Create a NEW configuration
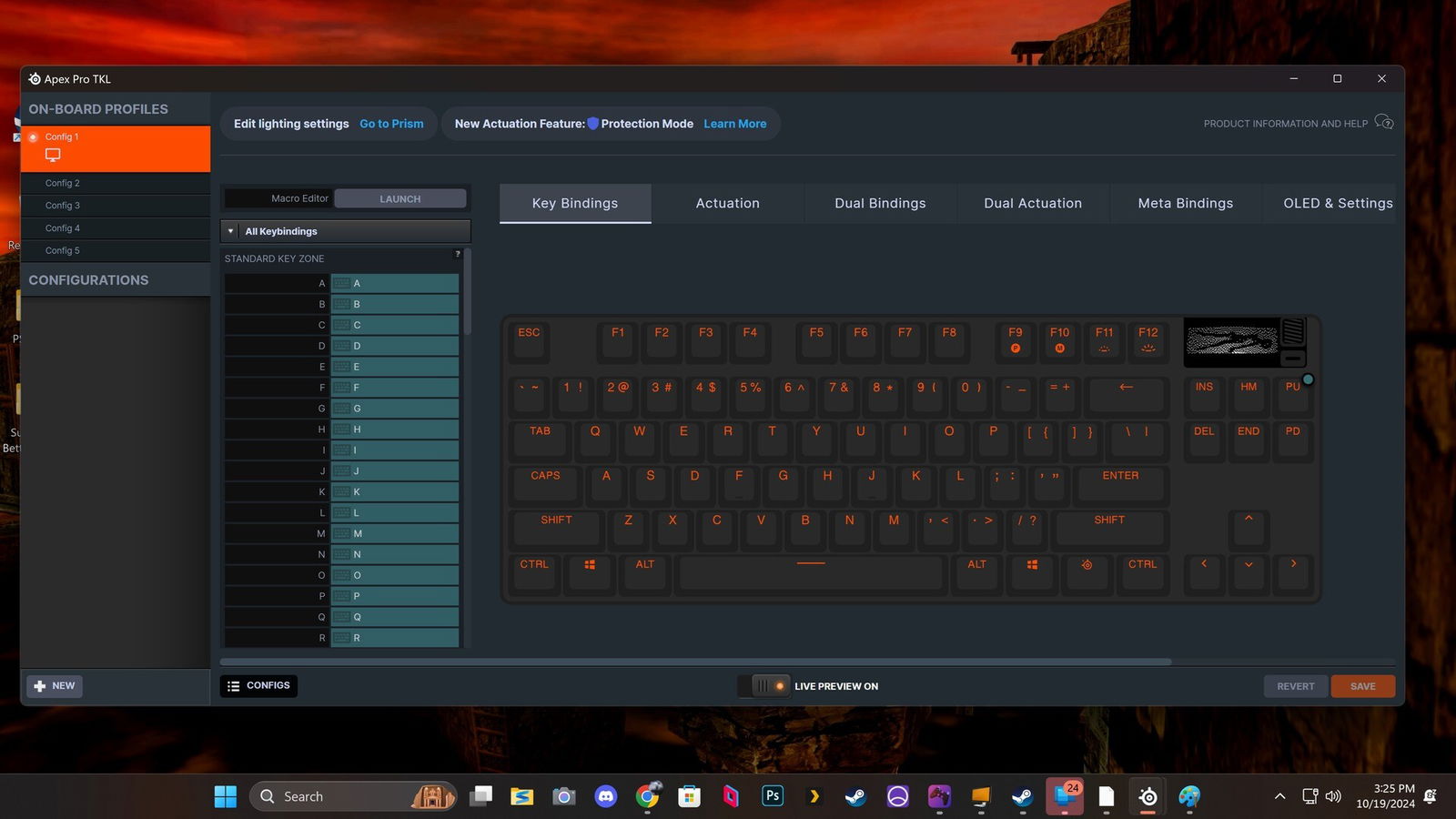1456x819 pixels. coord(55,685)
